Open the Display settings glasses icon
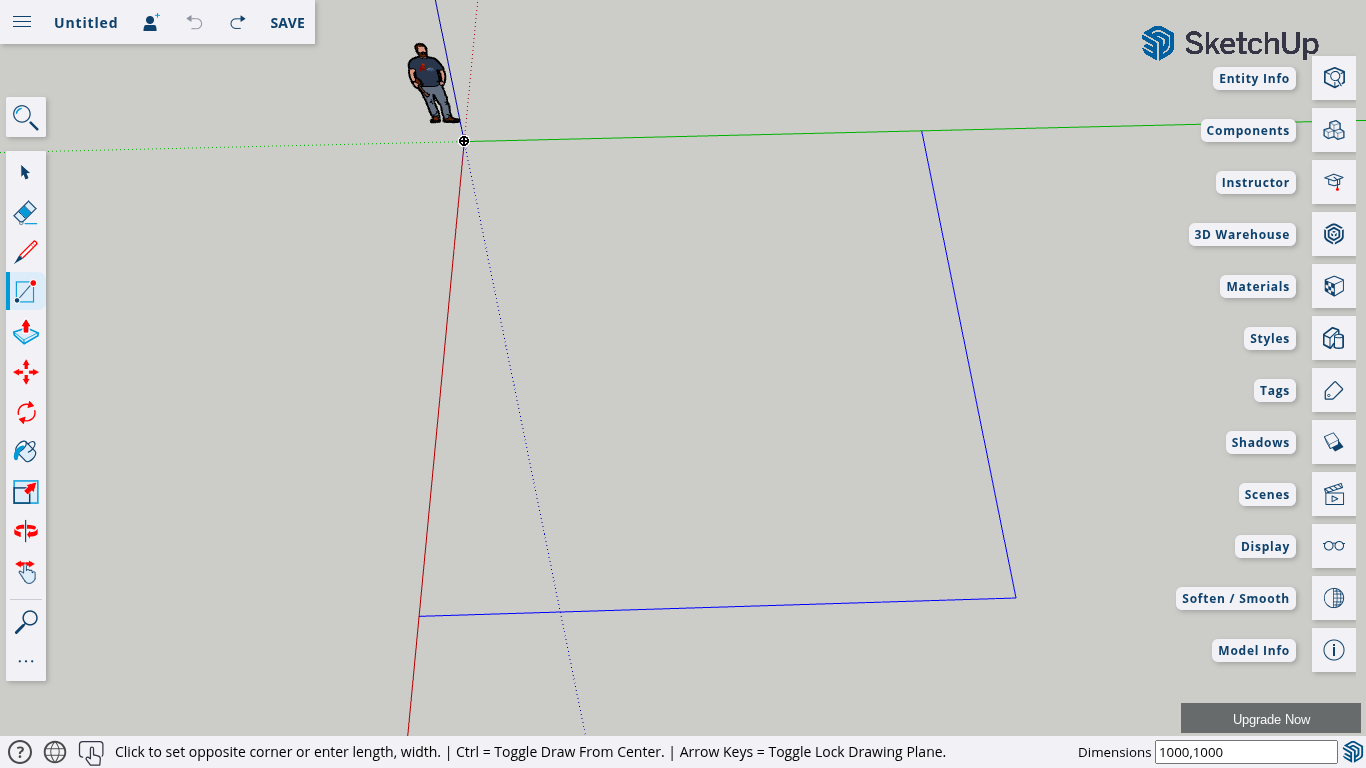 pyautogui.click(x=1333, y=546)
